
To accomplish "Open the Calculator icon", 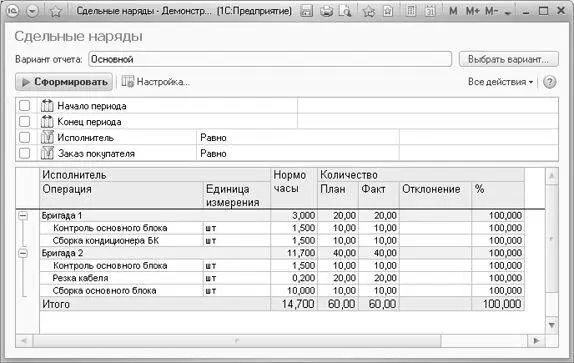I will (x=411, y=11).
